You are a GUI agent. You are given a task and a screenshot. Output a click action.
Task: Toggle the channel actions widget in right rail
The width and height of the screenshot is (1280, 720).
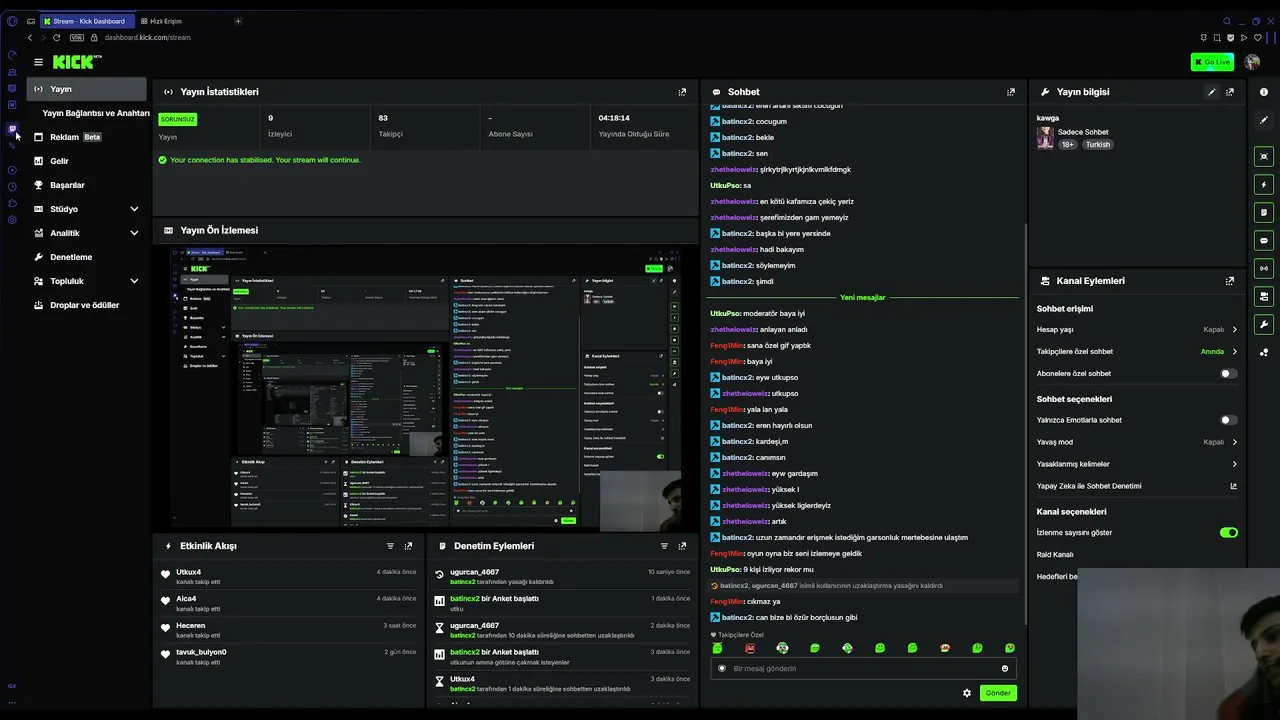[x=1264, y=296]
